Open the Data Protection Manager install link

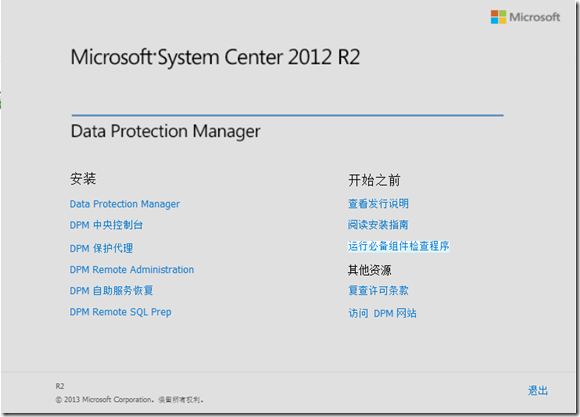(125, 204)
